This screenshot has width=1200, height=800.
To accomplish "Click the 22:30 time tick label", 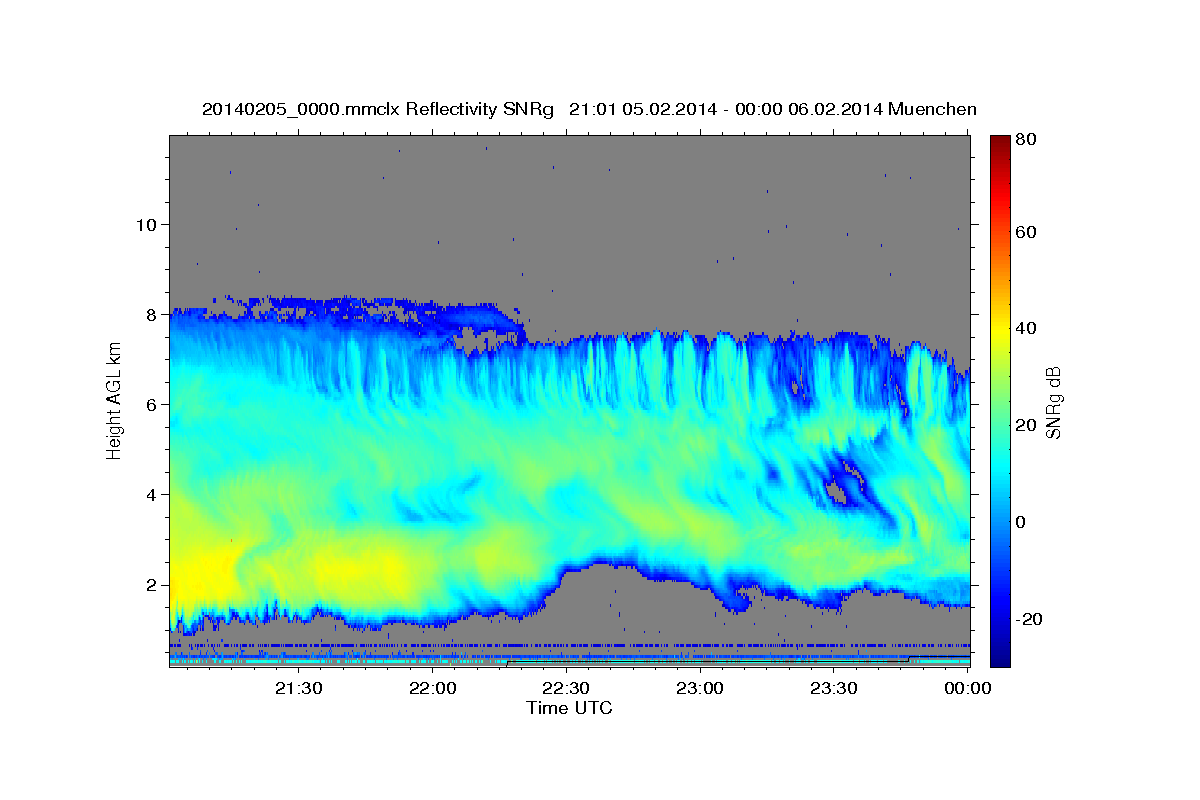I will (x=566, y=689).
